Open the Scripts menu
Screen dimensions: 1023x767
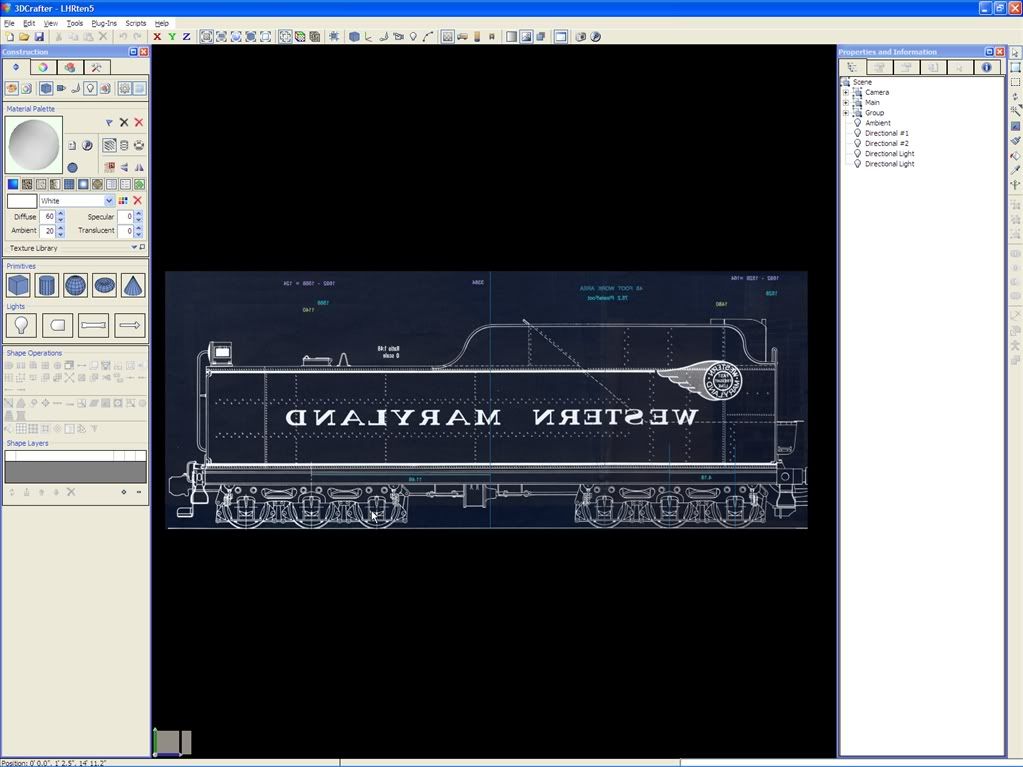tap(136, 23)
